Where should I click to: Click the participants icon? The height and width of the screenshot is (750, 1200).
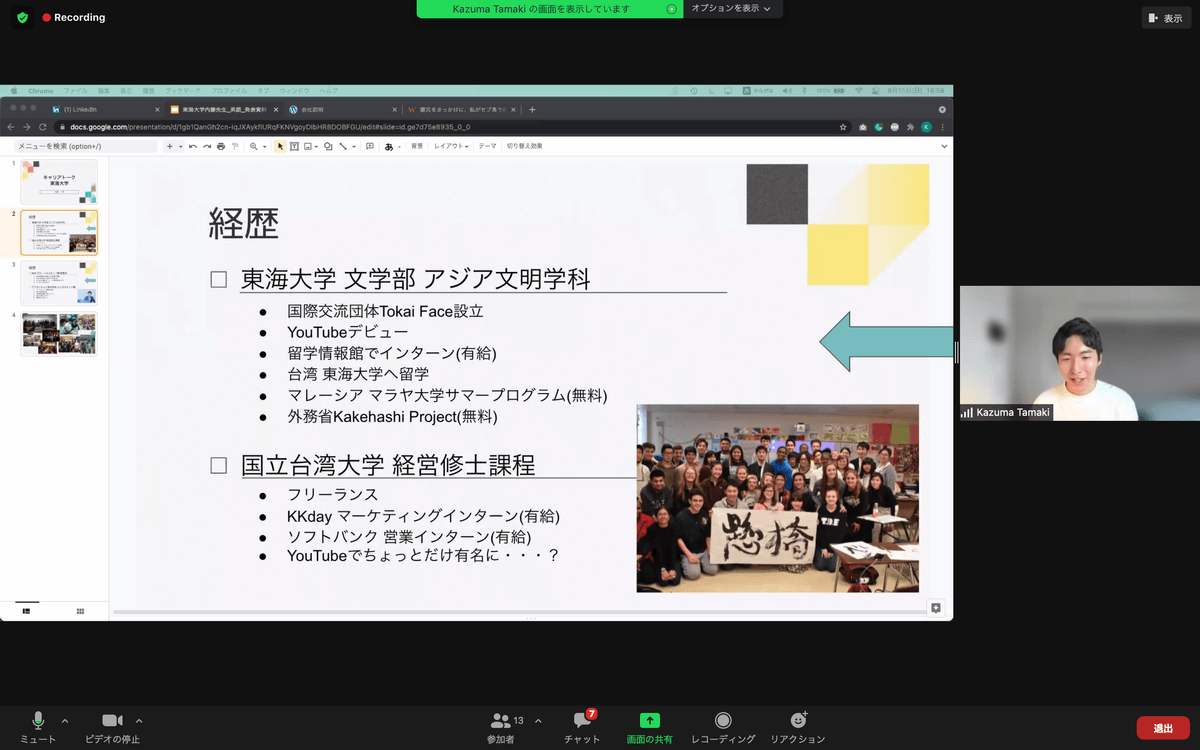(501, 720)
